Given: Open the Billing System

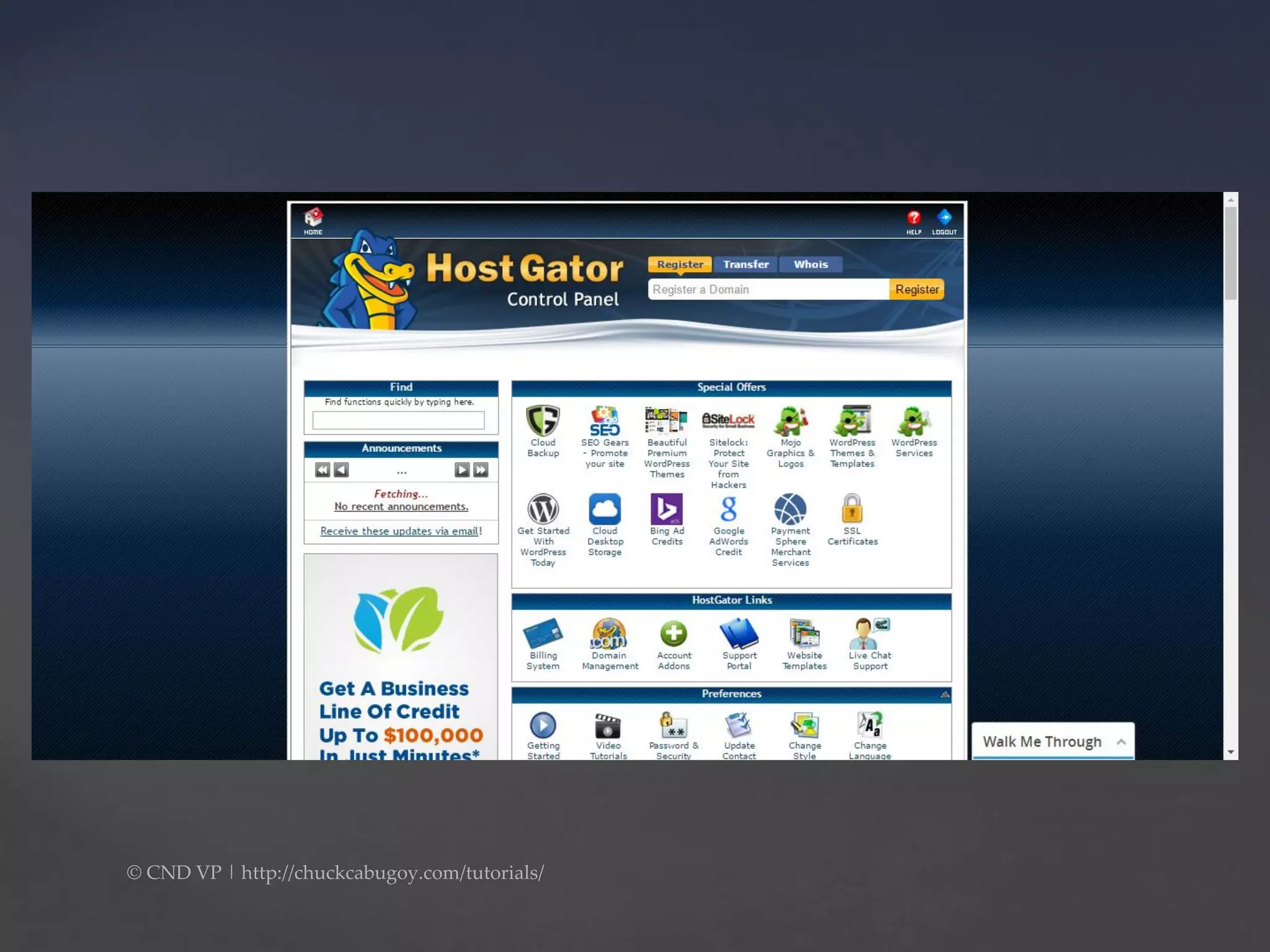Looking at the screenshot, I should [543, 645].
